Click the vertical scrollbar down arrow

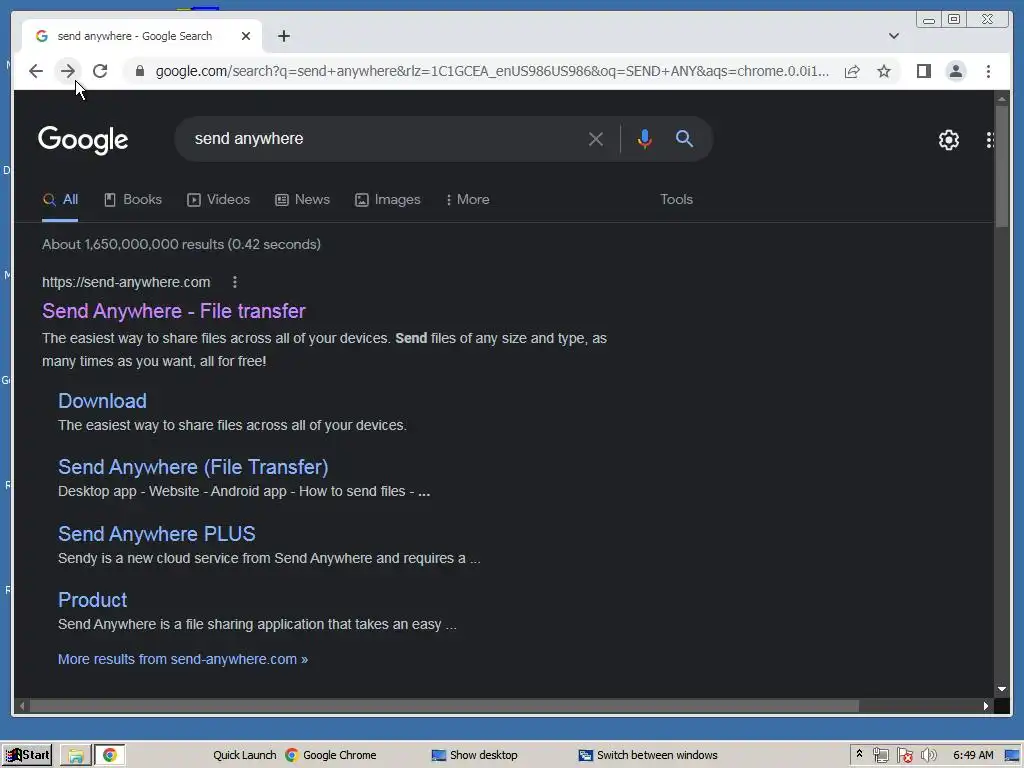[1002, 689]
